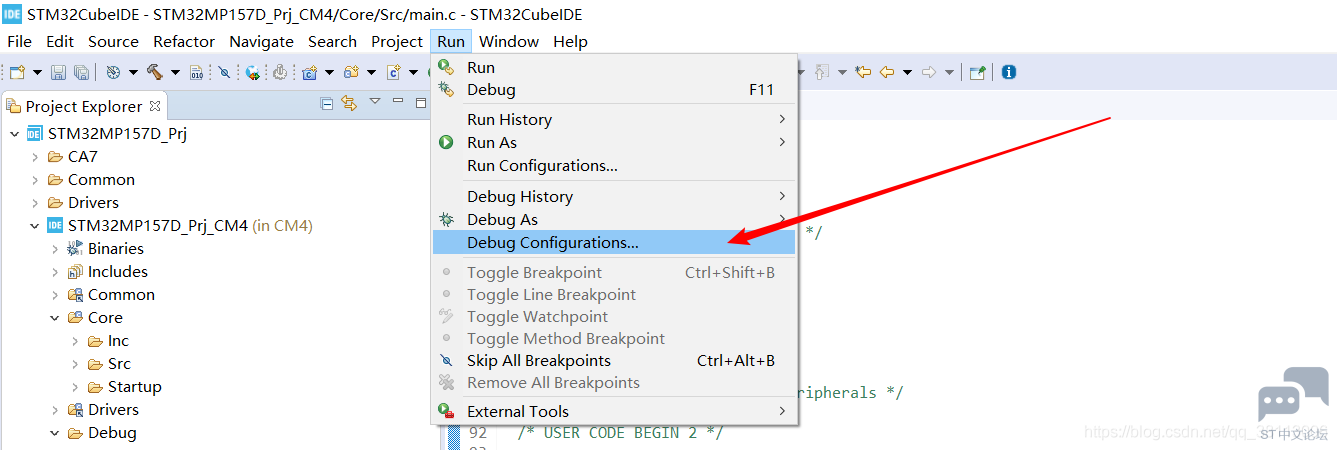The height and width of the screenshot is (450, 1337).
Task: Open the Source menu
Action: [x=113, y=41]
